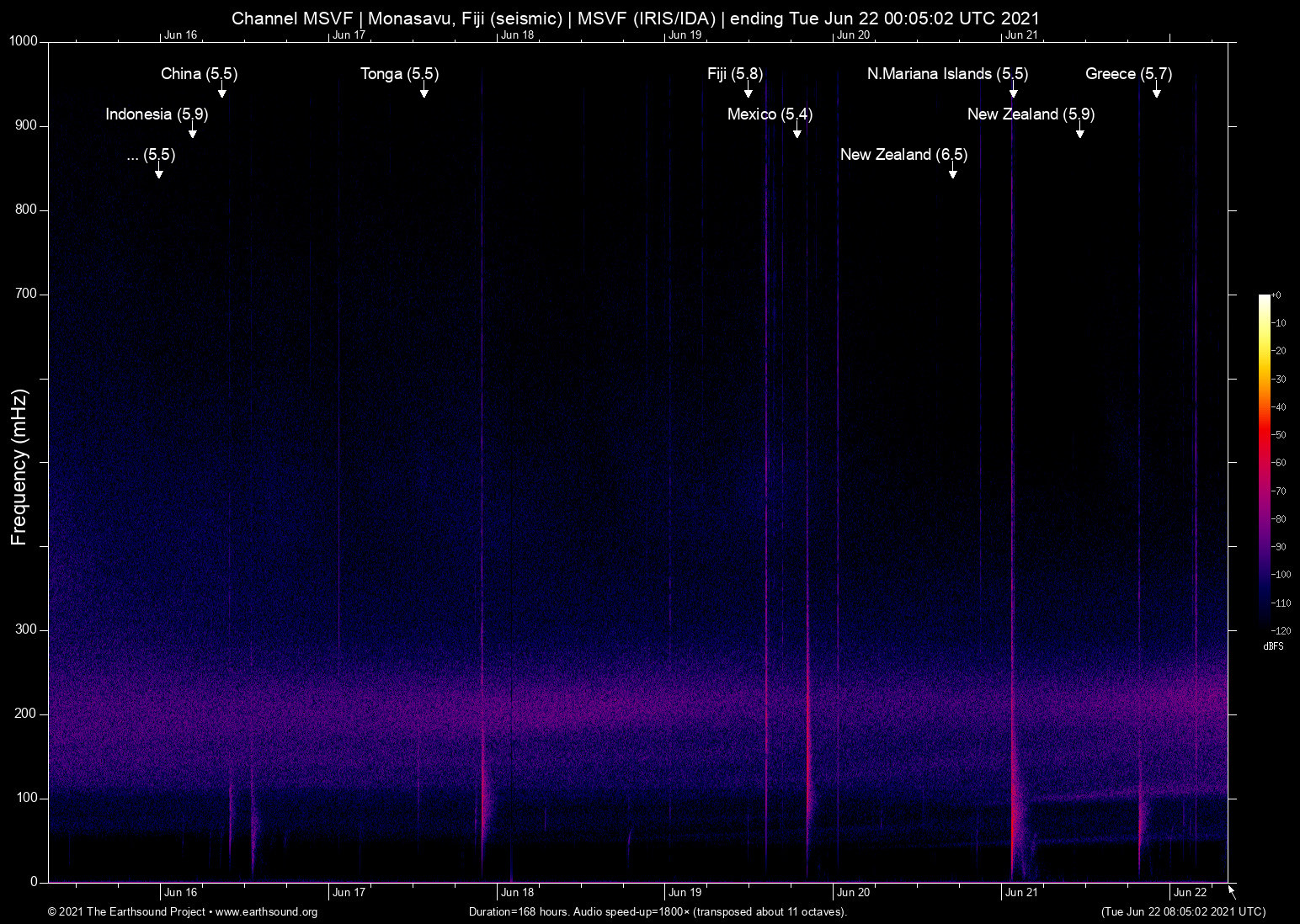This screenshot has width=1300, height=924.
Task: Click the Jun 16 label on bottom axis
Action: (181, 893)
